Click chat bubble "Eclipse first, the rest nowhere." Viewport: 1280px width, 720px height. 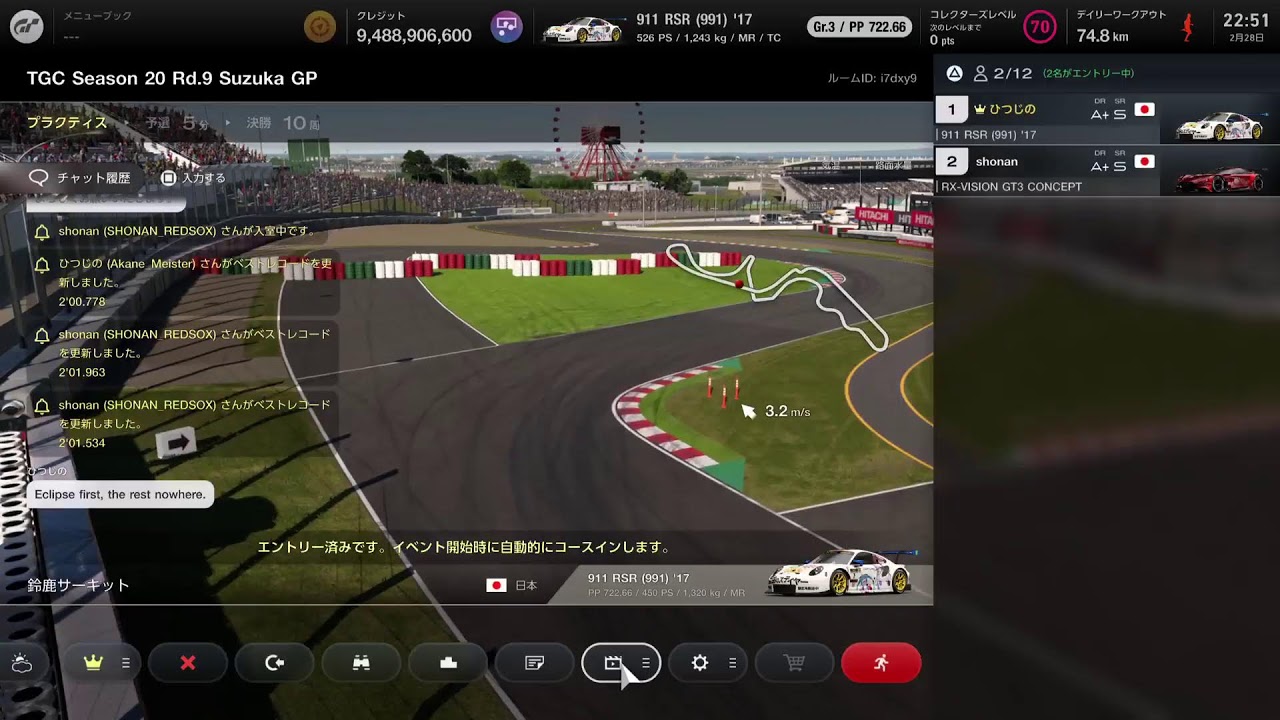tap(120, 494)
